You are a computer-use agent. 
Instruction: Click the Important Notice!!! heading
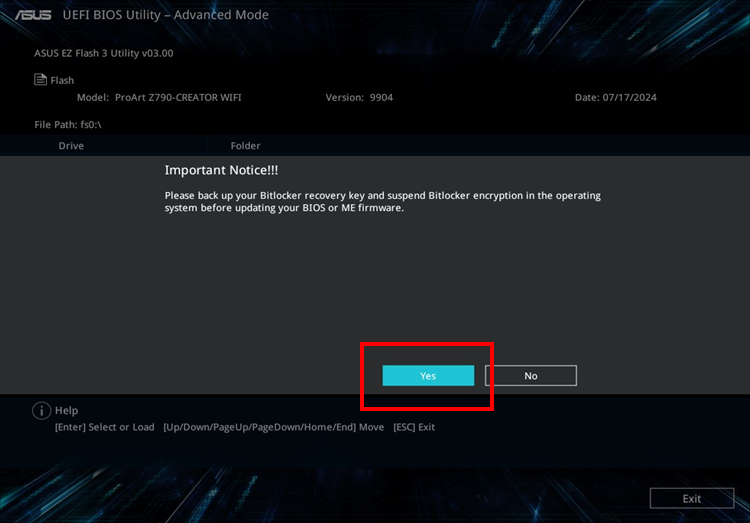221,170
